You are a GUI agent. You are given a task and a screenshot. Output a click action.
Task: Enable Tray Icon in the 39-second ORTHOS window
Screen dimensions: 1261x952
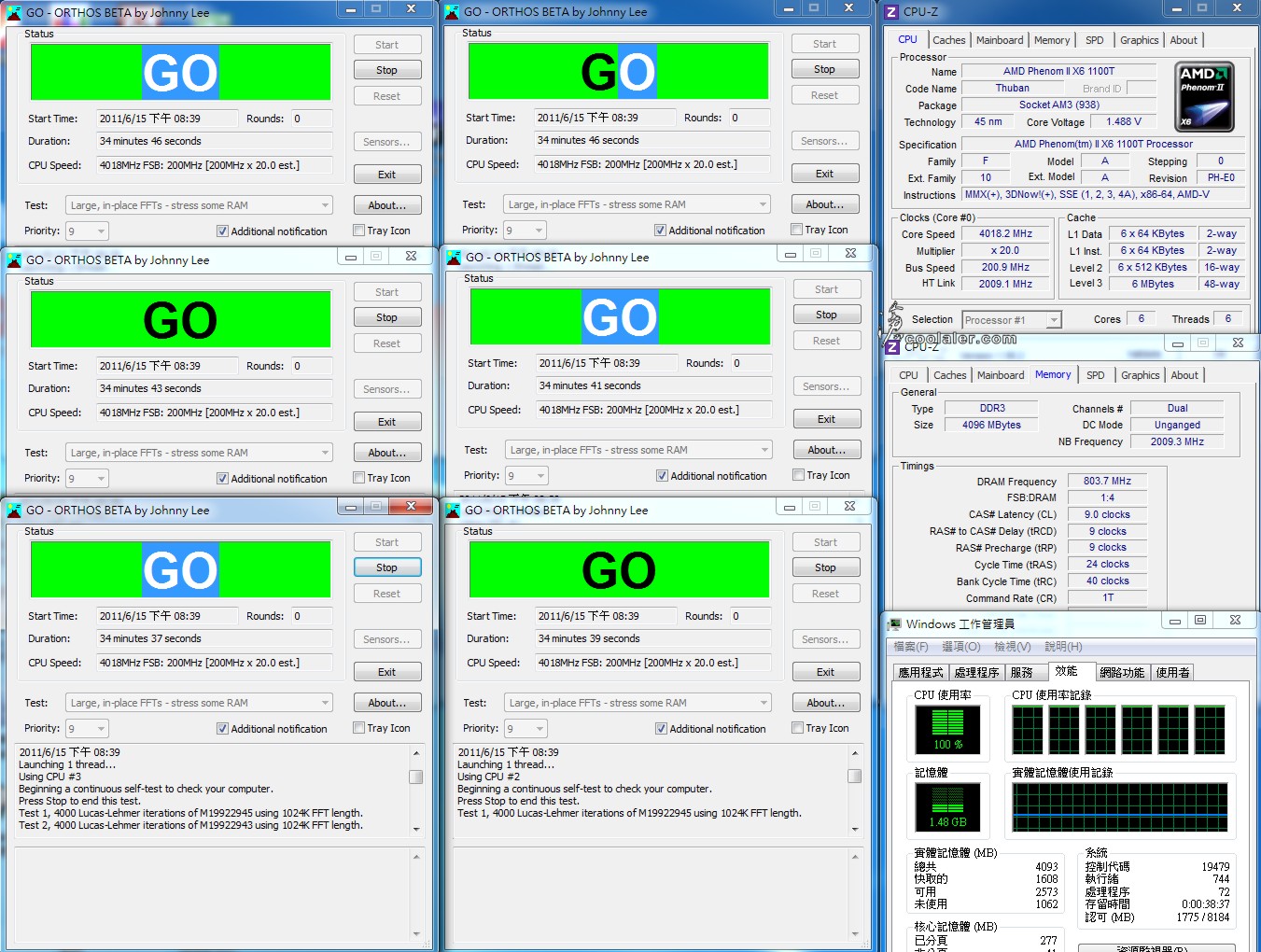(797, 728)
